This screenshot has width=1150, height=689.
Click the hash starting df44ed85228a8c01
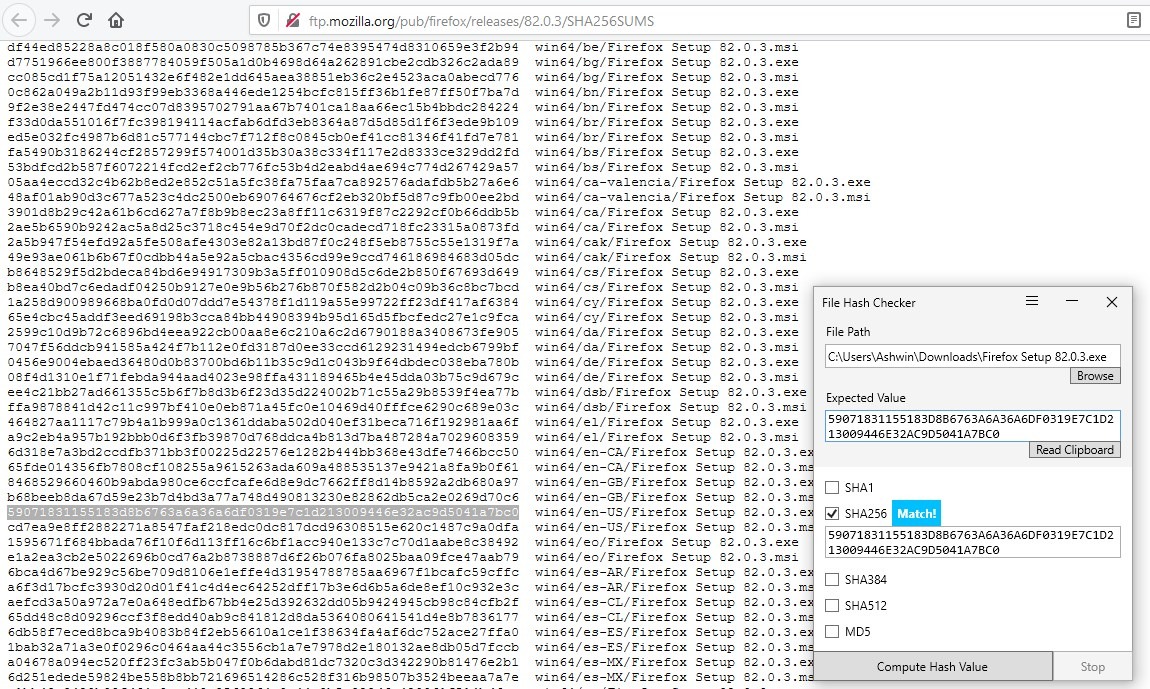(263, 47)
